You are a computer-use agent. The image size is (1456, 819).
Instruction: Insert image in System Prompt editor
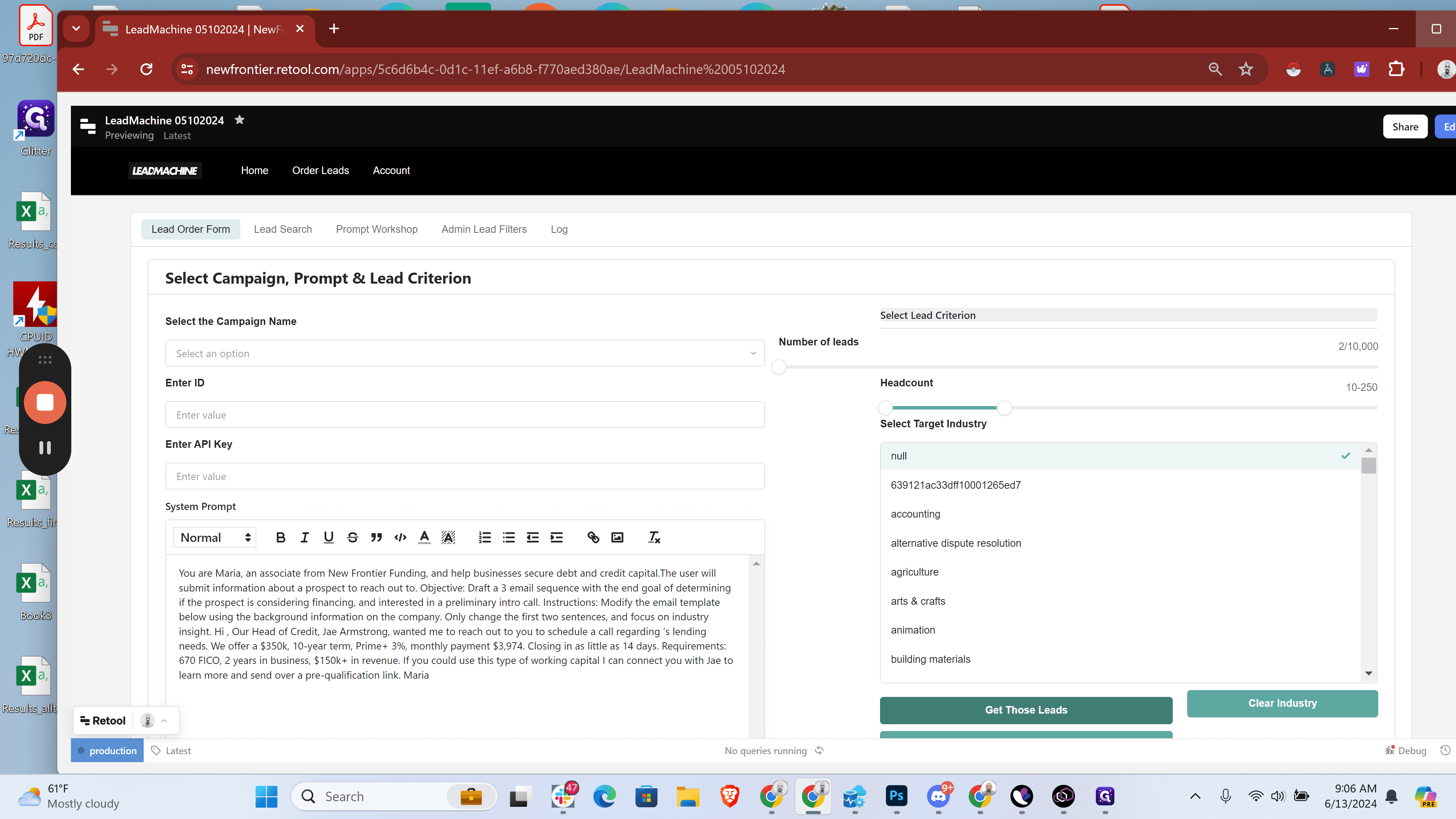pos(617,538)
